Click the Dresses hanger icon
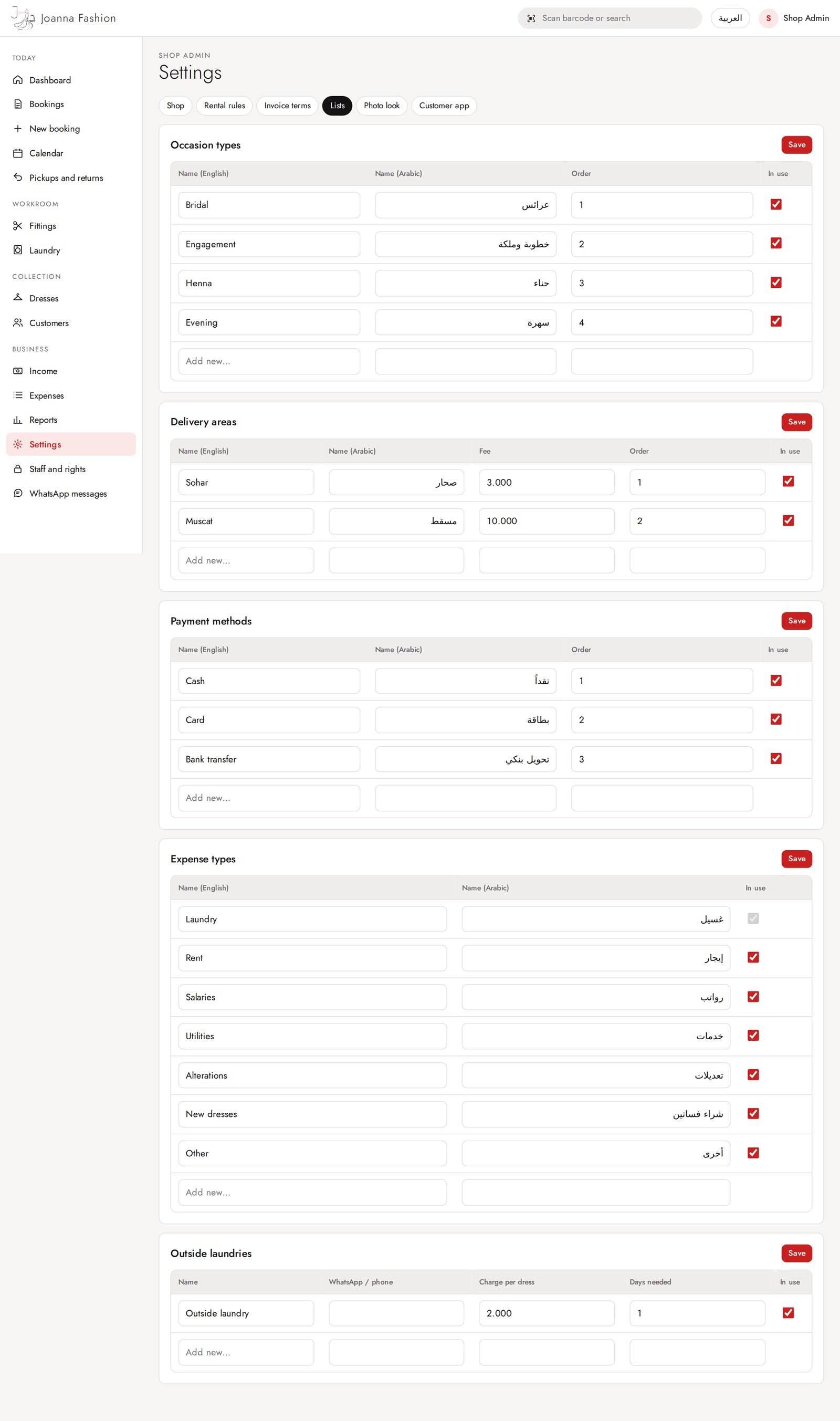Viewport: 840px width, 1421px height. (x=18, y=298)
